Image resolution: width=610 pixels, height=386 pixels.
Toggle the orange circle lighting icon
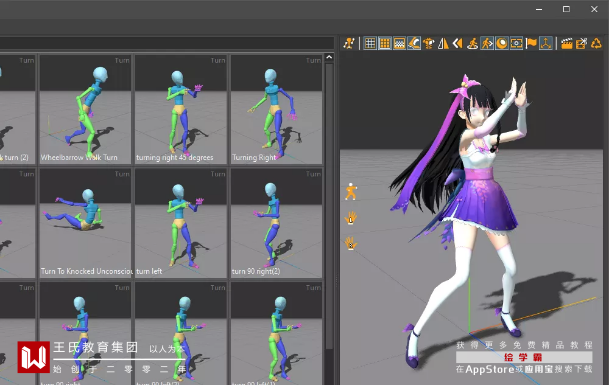coord(502,43)
